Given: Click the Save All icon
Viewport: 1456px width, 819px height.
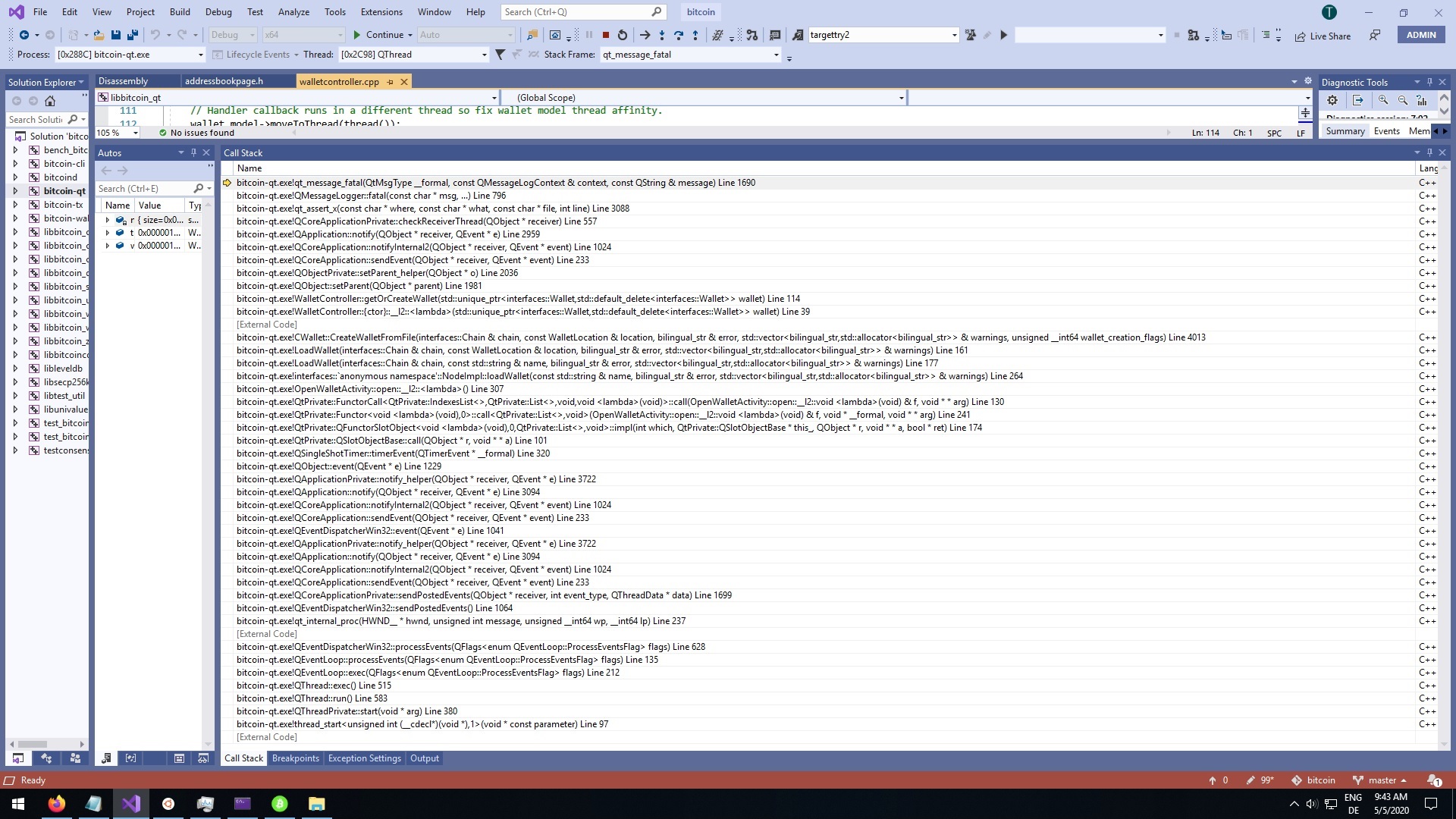Looking at the screenshot, I should point(133,35).
